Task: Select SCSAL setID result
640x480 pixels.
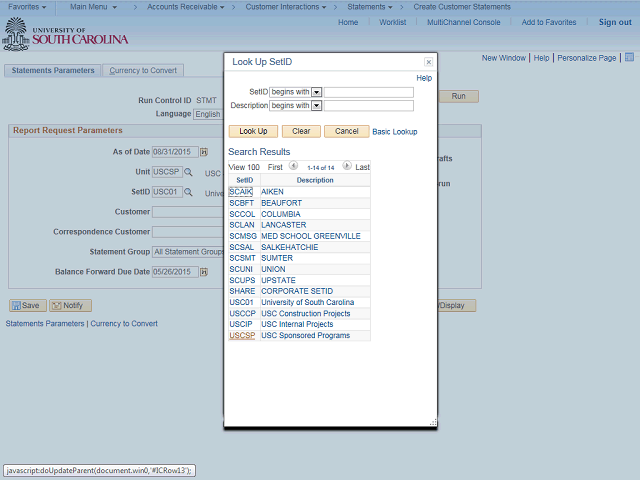Action: 241,247
